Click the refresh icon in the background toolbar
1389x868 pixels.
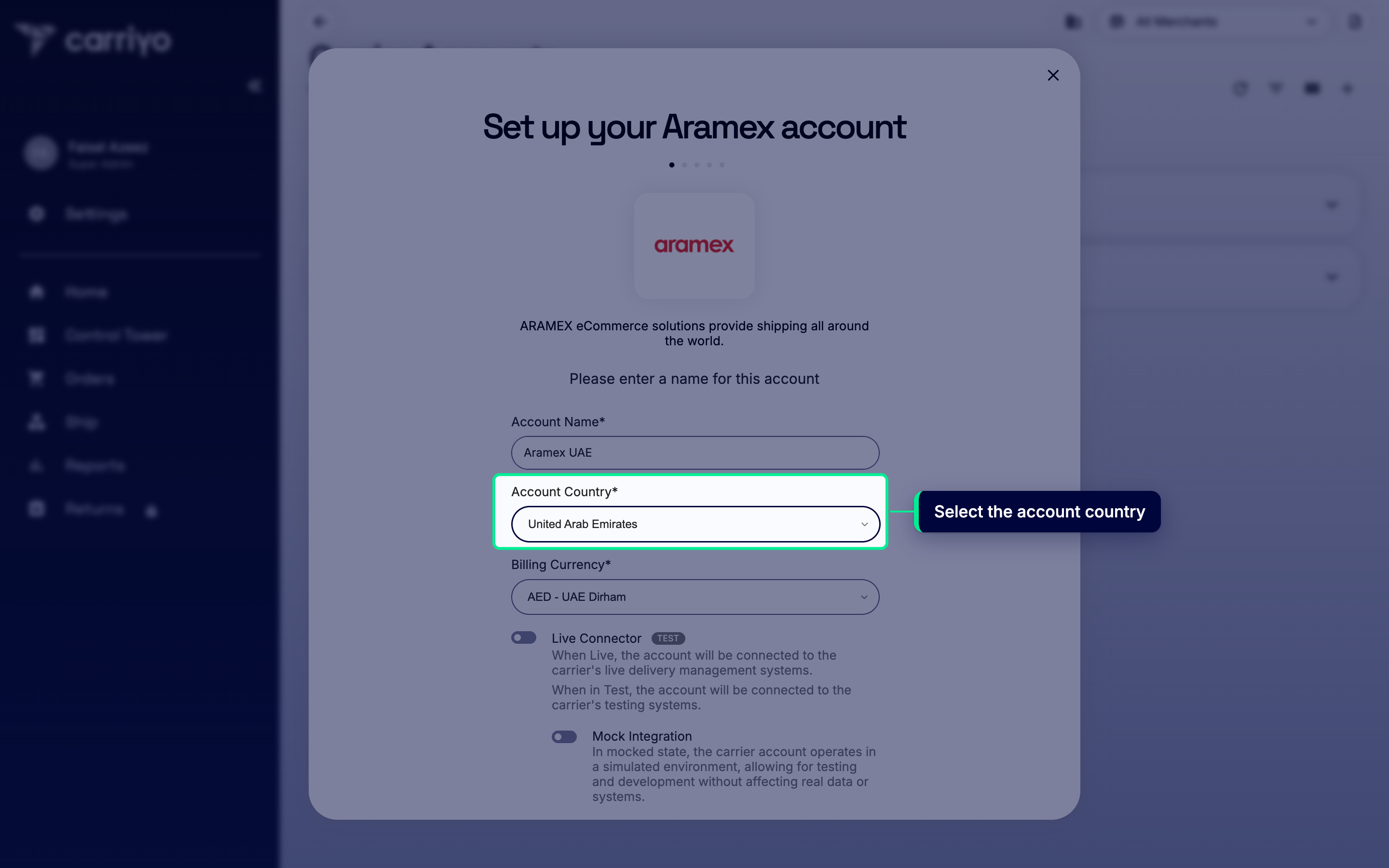click(x=1240, y=88)
